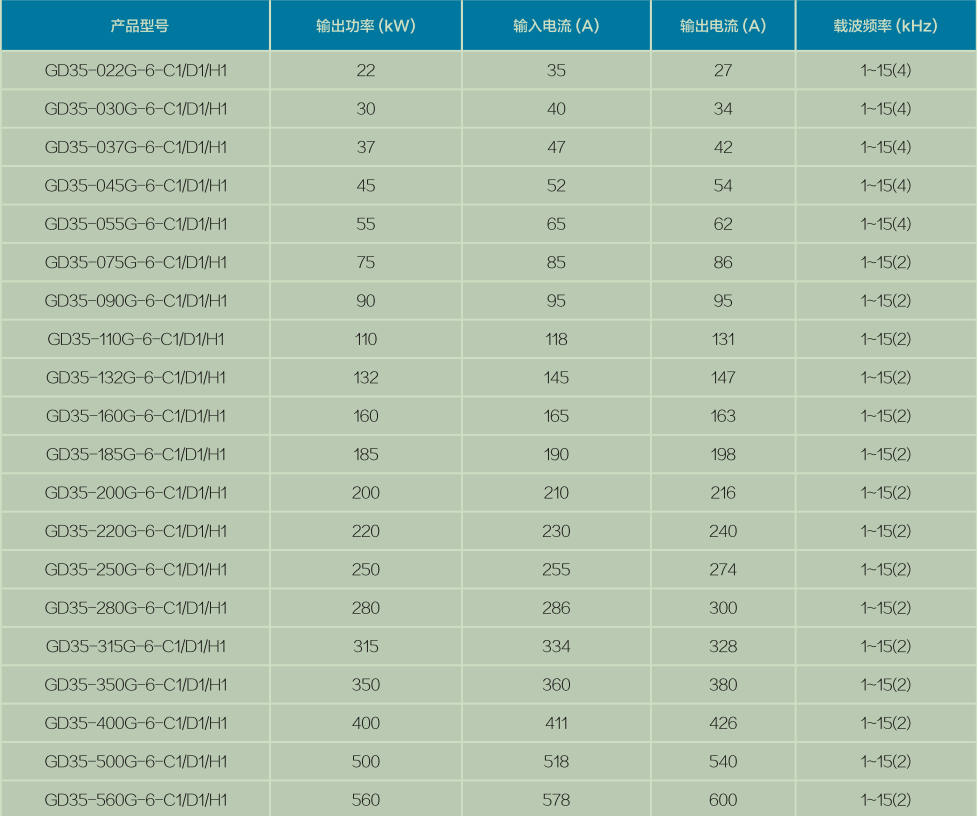Select the input current cell showing 411
977x816 pixels.
click(x=556, y=723)
